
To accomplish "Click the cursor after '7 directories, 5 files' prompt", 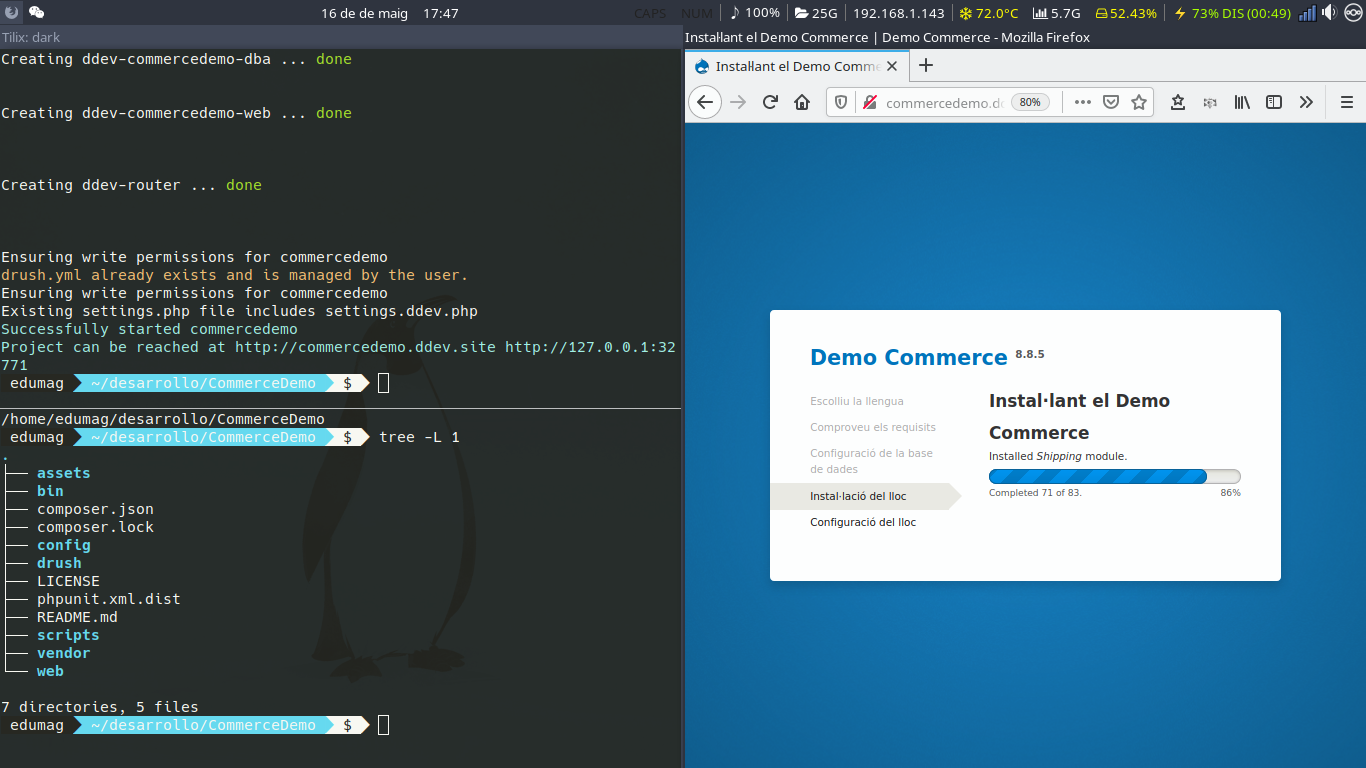I will 384,725.
